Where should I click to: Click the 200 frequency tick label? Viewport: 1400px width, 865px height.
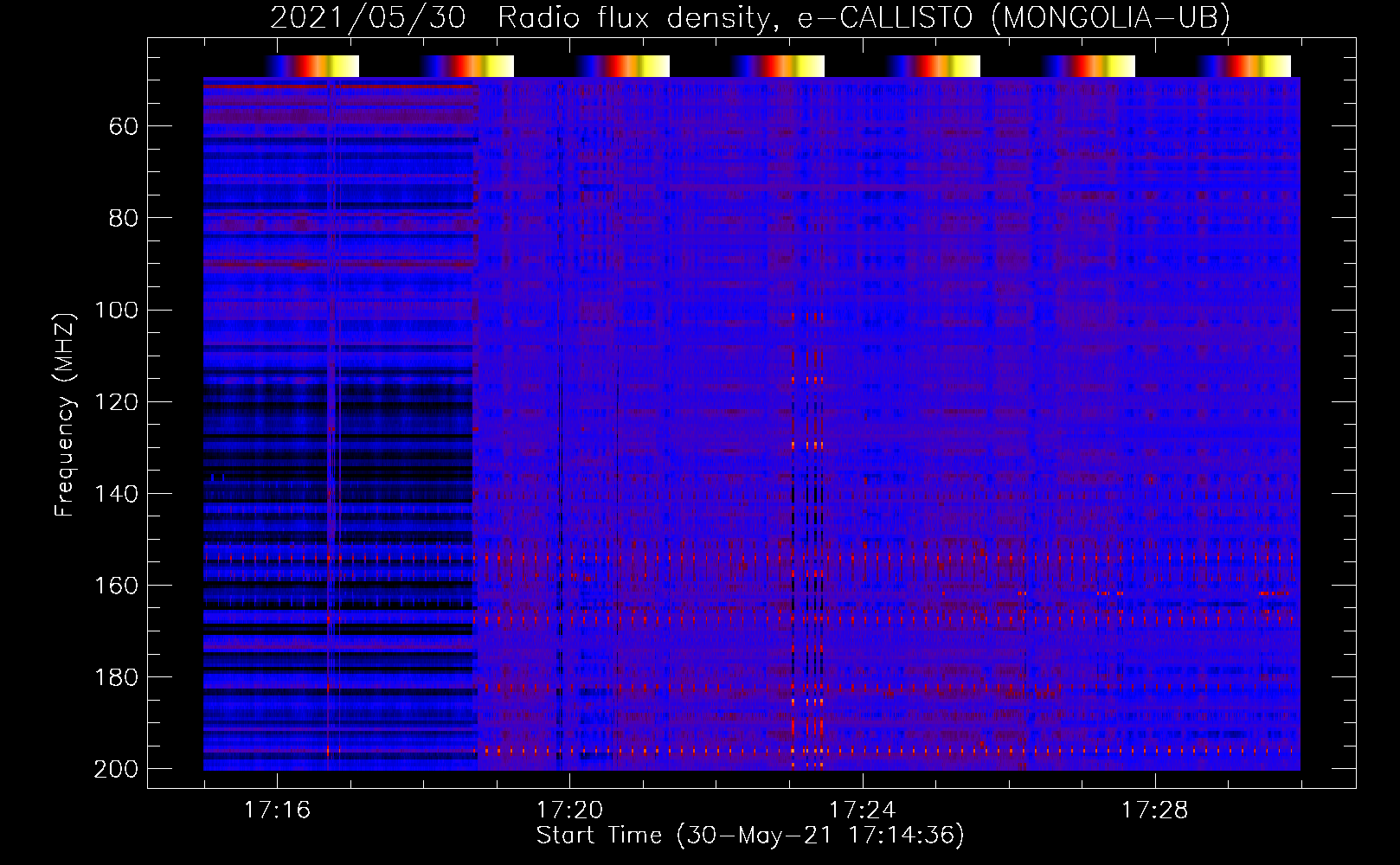117,769
